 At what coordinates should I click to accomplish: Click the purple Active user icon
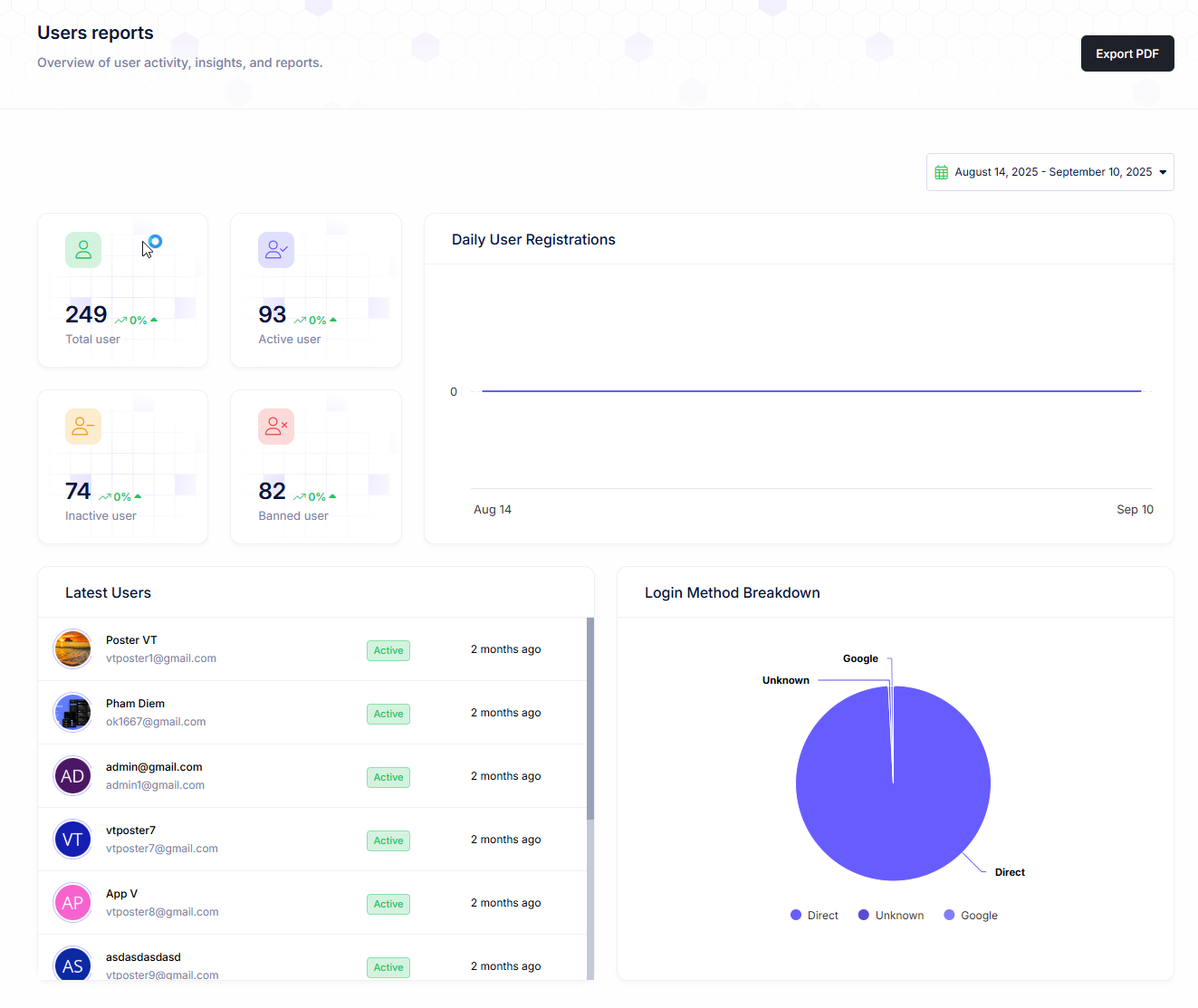(x=276, y=250)
